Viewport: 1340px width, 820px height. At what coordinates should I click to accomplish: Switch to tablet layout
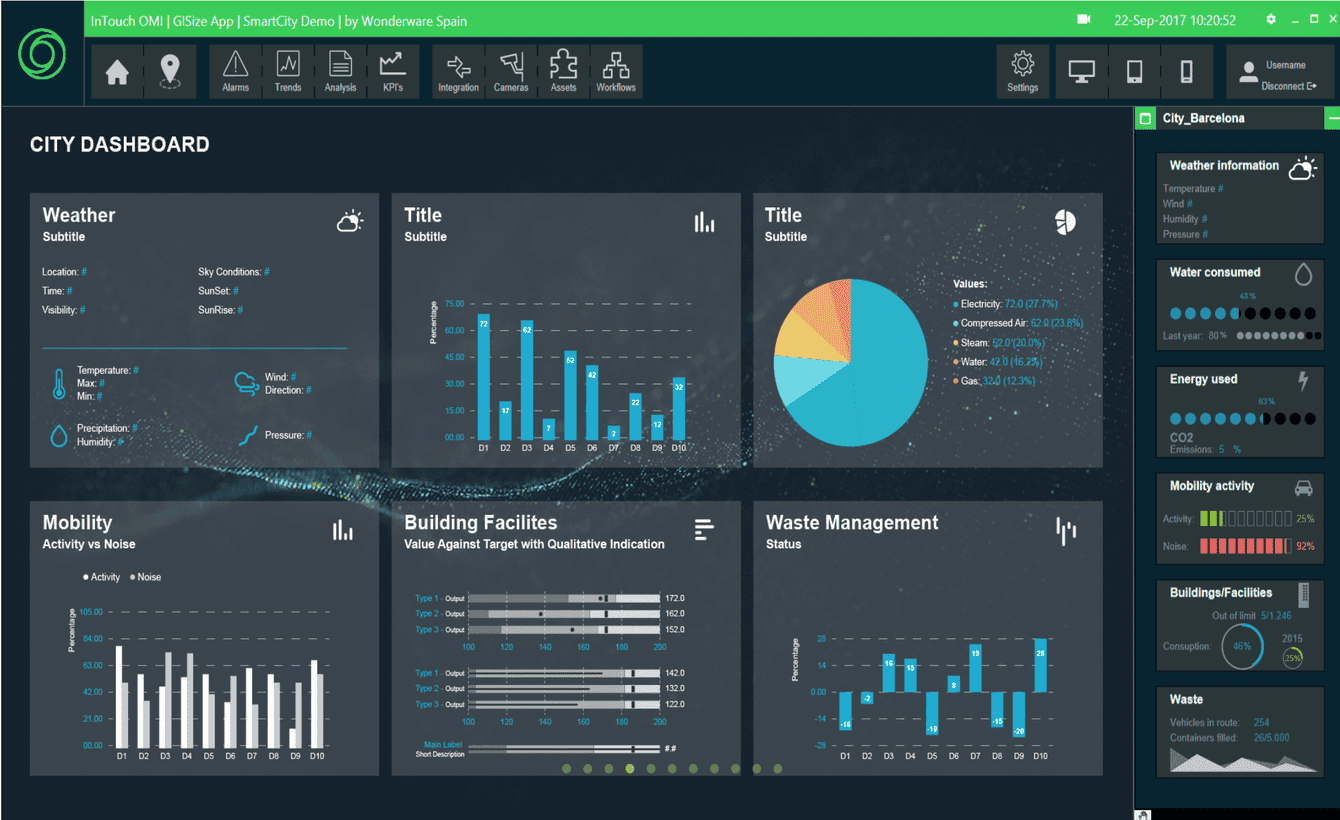click(1134, 72)
